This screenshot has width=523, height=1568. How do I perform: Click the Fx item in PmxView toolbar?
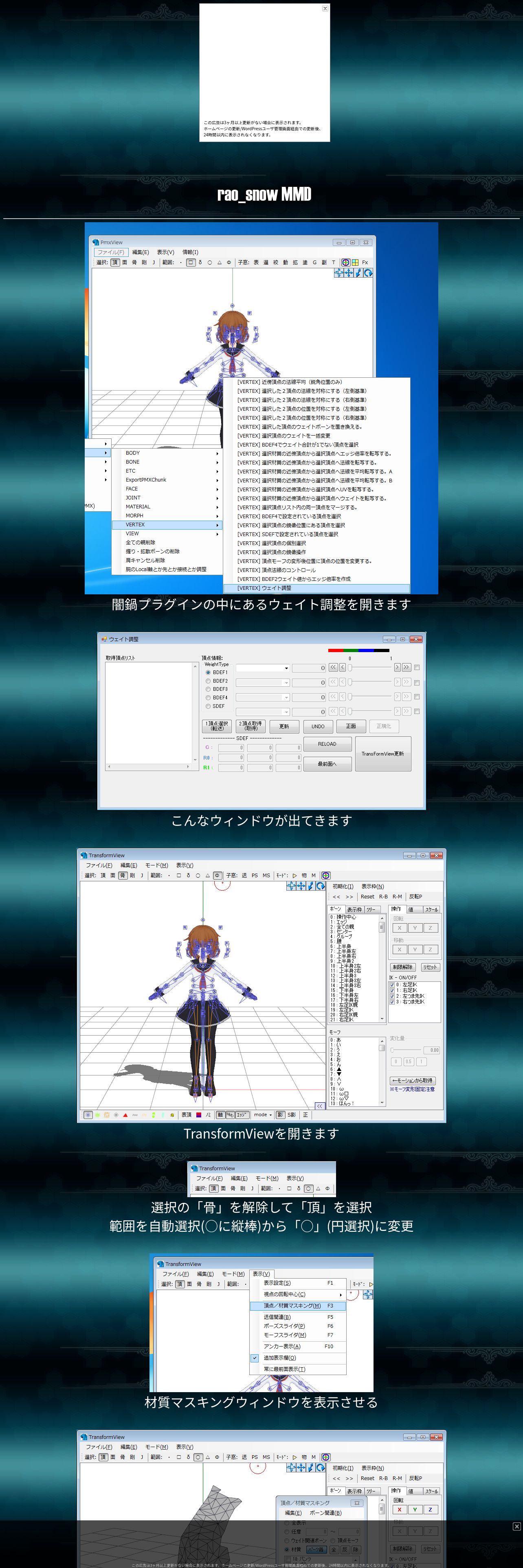365,262
